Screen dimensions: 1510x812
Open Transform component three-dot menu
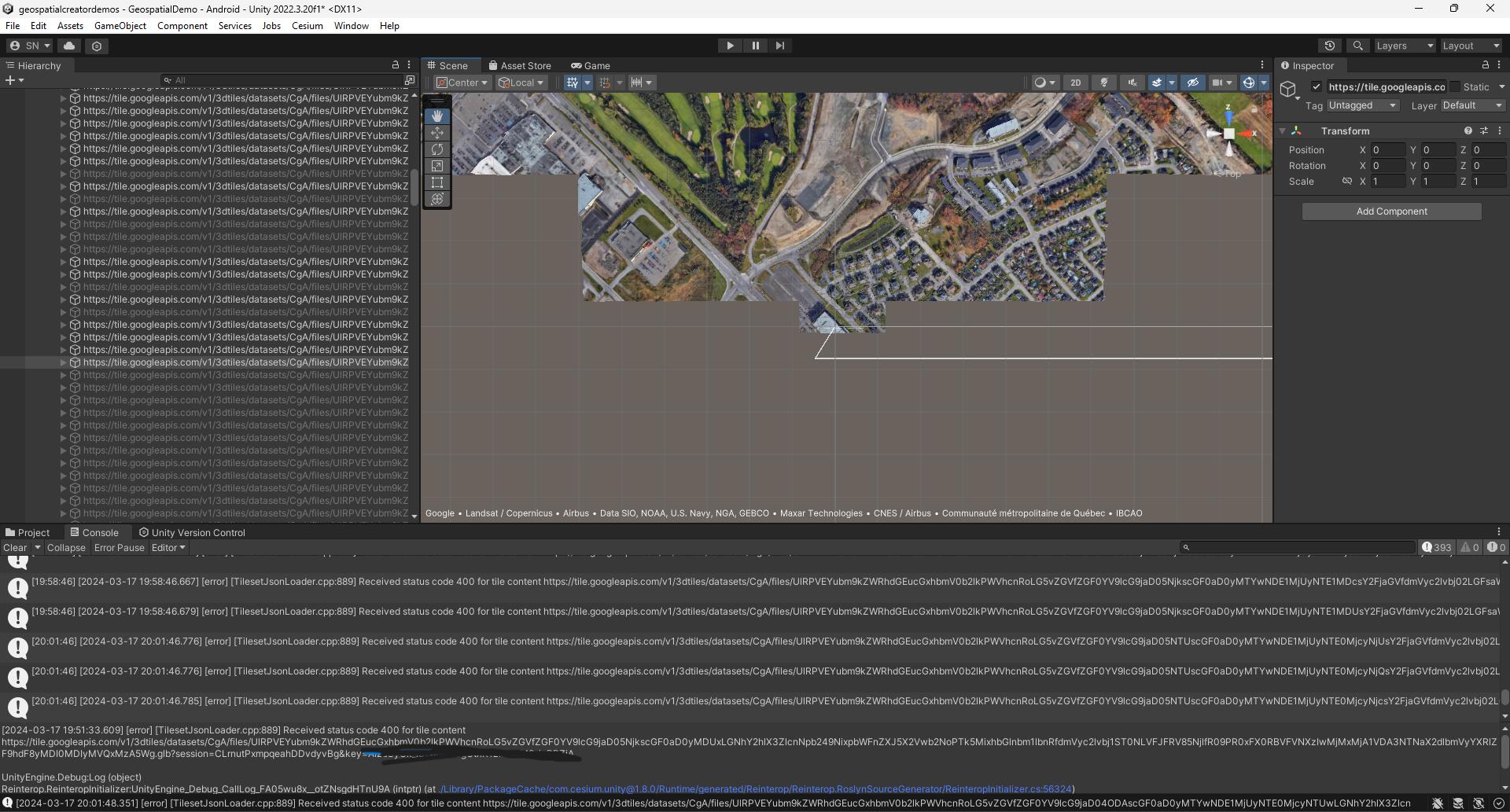(x=1500, y=130)
